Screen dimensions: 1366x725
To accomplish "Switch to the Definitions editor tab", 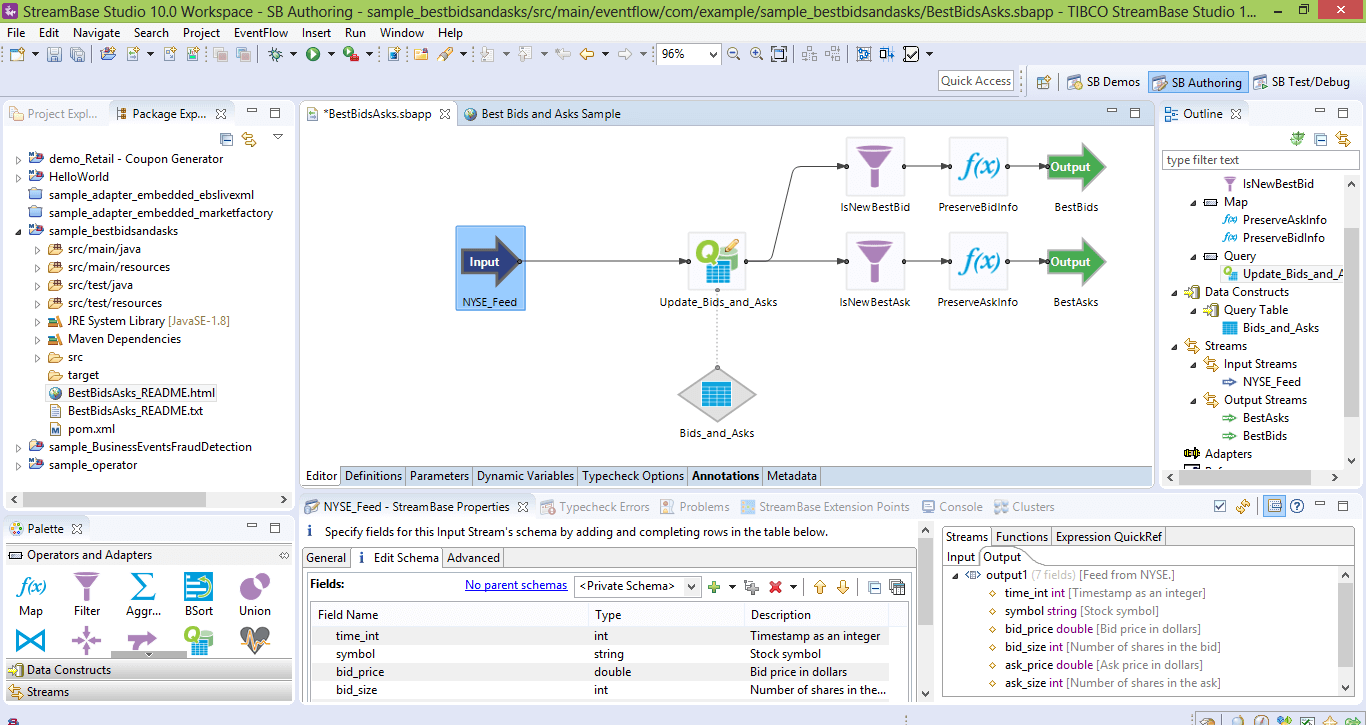I will click(x=373, y=476).
